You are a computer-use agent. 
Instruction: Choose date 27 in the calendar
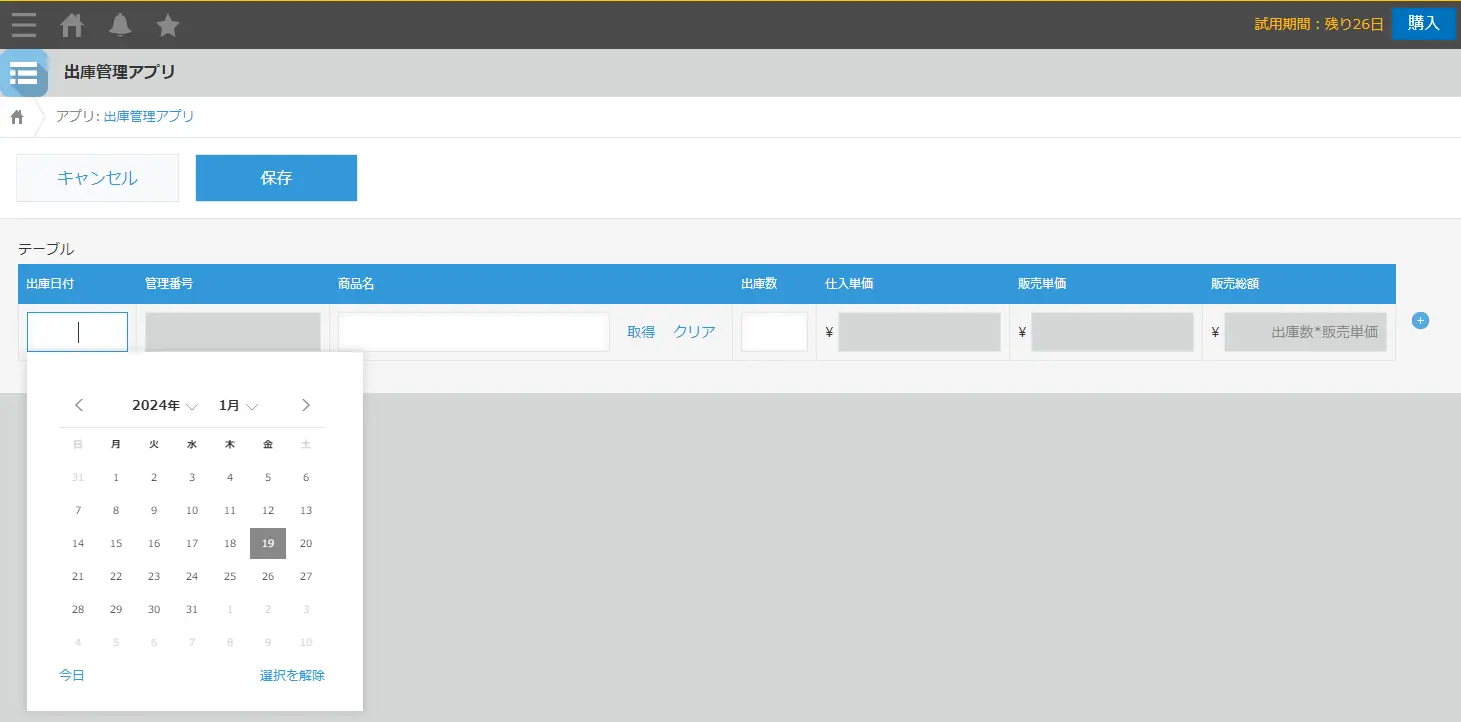coord(306,576)
